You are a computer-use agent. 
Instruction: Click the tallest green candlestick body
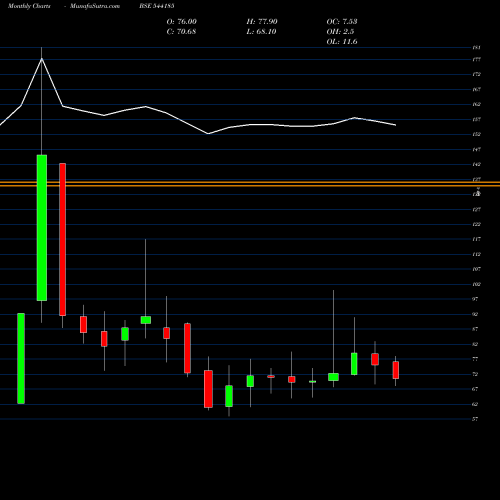point(42,228)
